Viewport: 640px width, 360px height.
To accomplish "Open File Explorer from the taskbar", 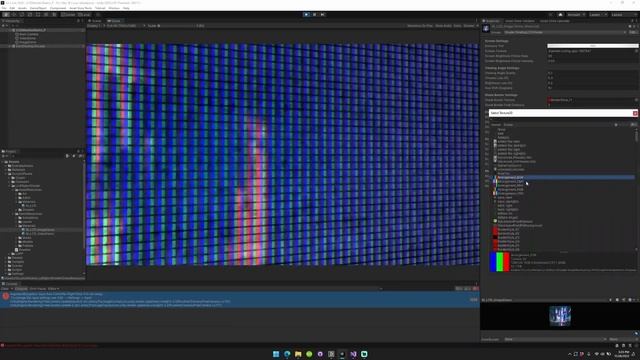I will point(298,354).
